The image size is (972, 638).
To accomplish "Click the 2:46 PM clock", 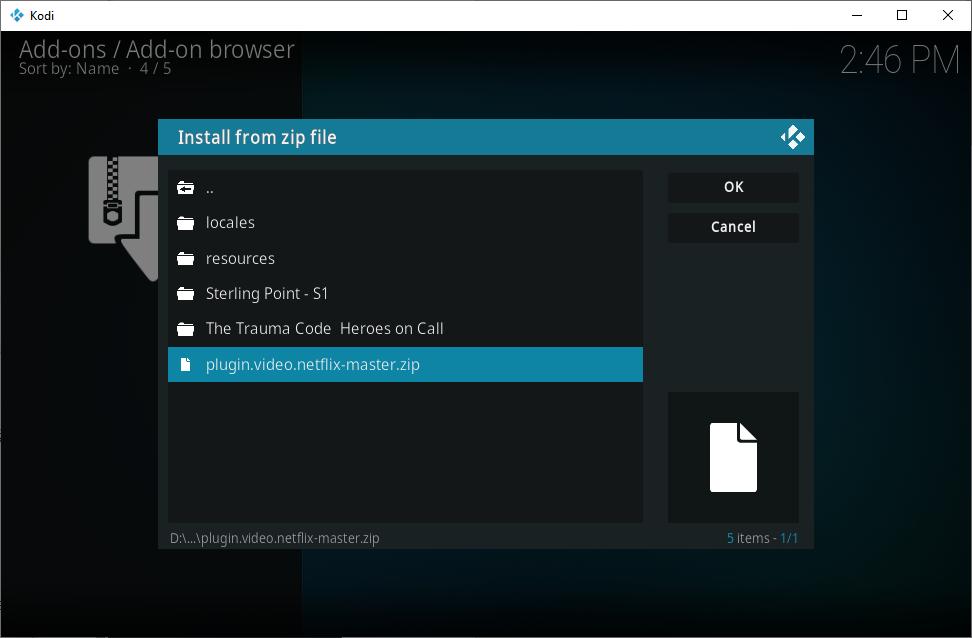I will click(899, 60).
